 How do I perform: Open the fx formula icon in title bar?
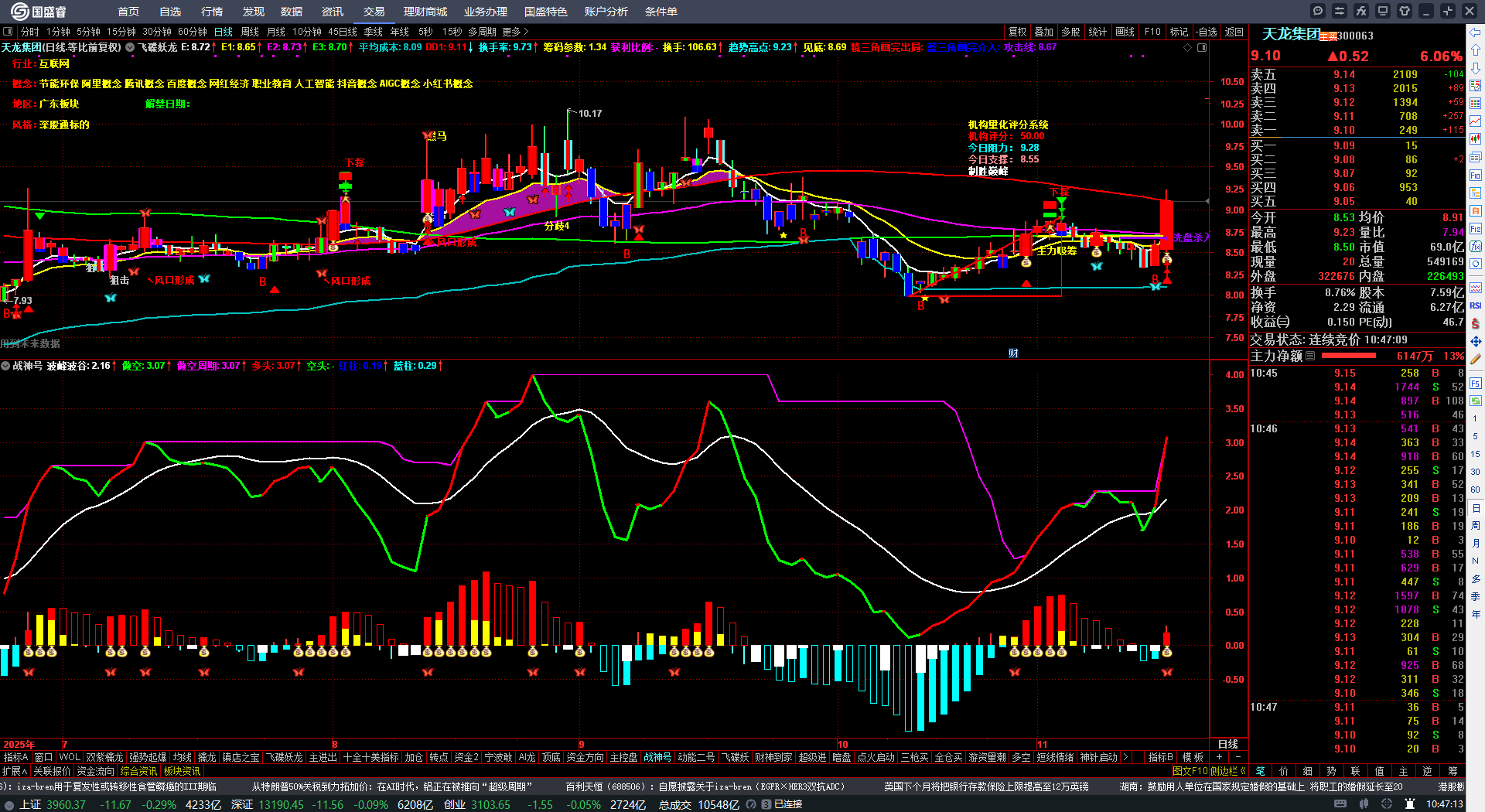(x=1361, y=11)
